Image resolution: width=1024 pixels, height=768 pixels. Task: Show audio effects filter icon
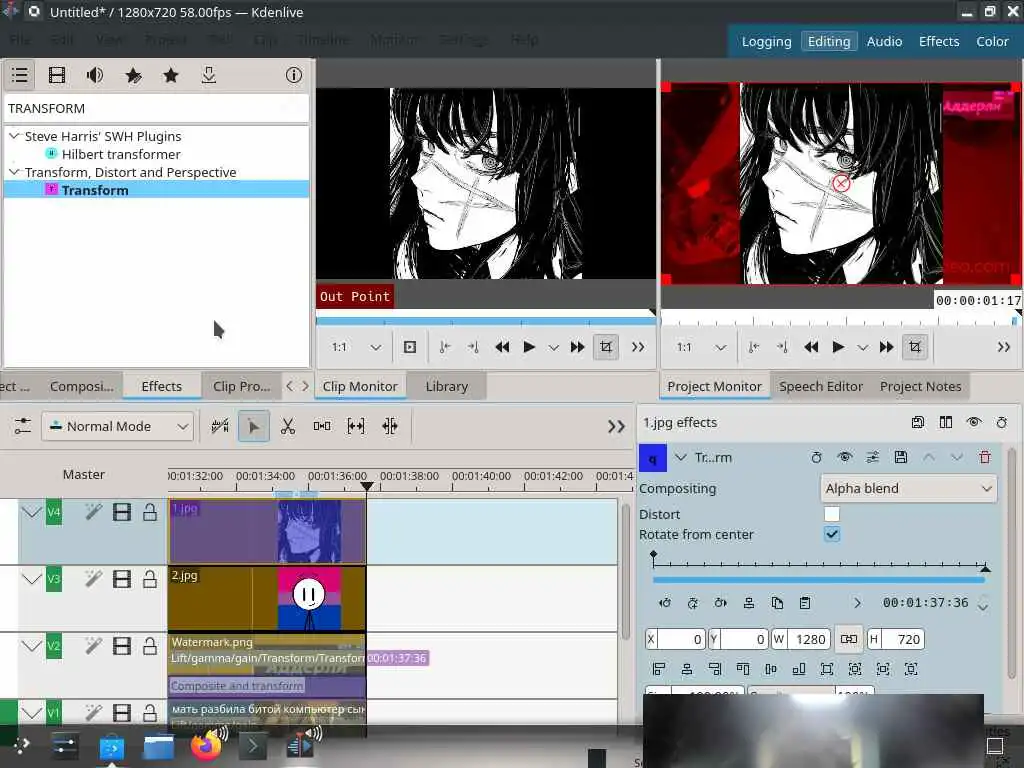95,75
